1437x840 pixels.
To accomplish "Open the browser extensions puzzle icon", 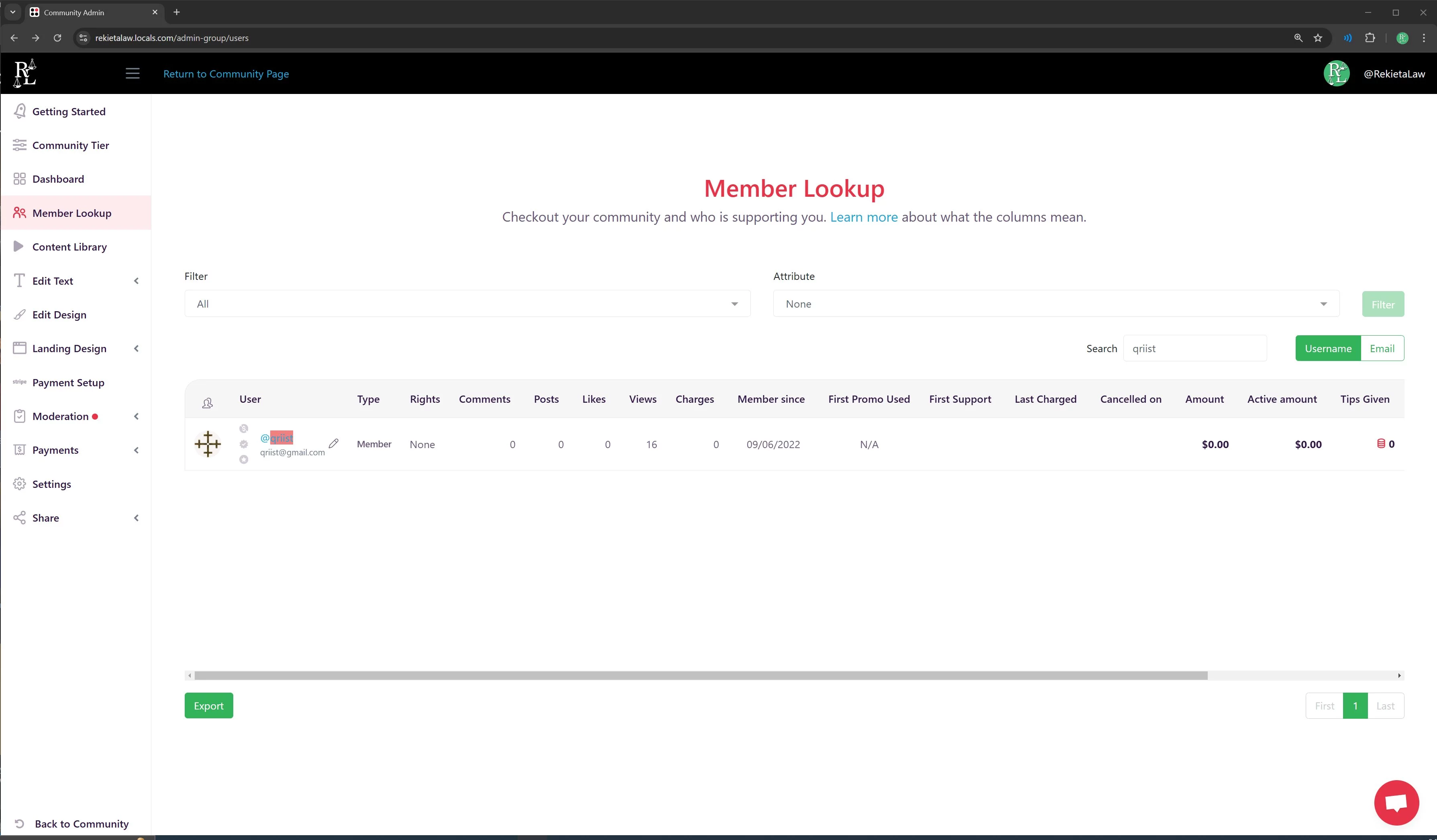I will 1370,38.
